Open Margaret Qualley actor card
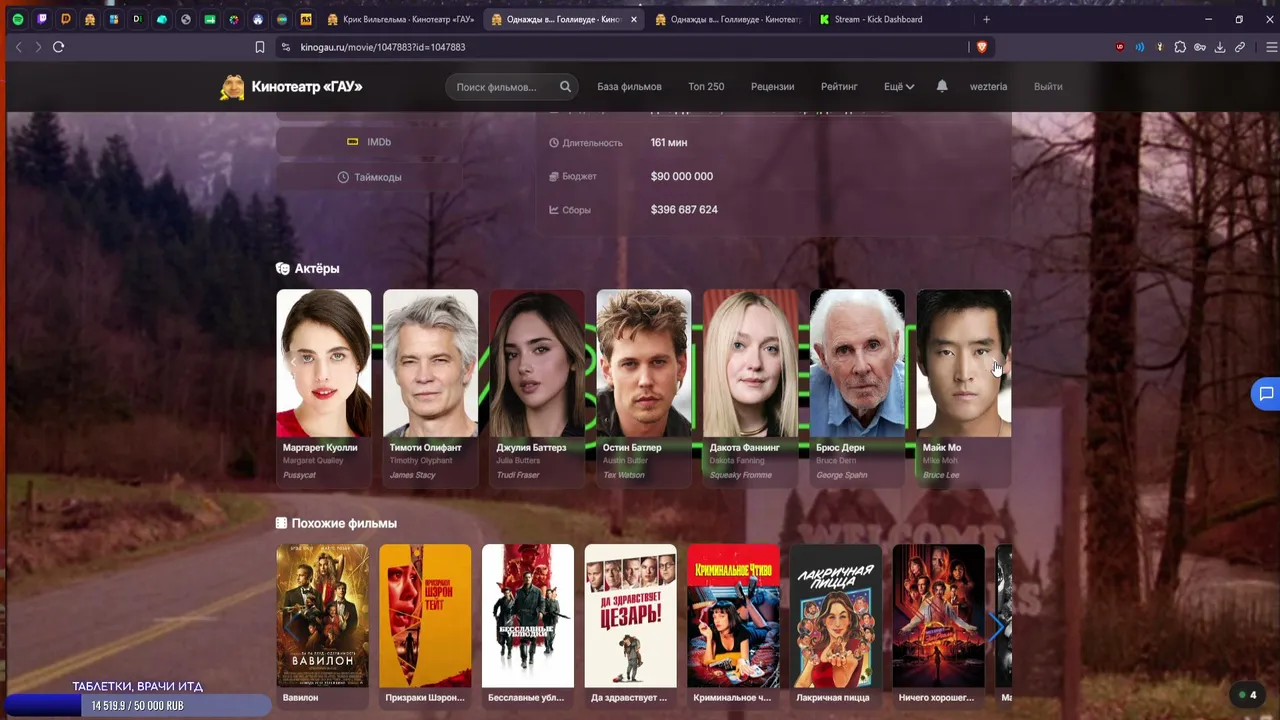1280x720 pixels. 324,388
